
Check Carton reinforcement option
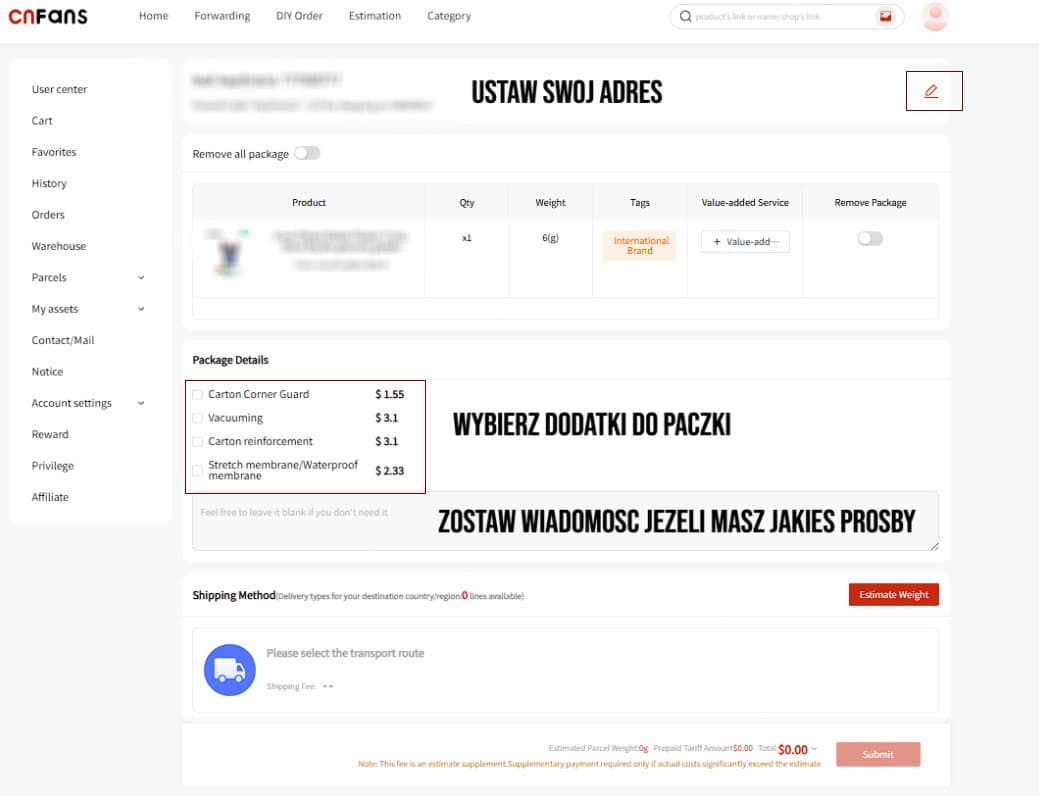197,441
